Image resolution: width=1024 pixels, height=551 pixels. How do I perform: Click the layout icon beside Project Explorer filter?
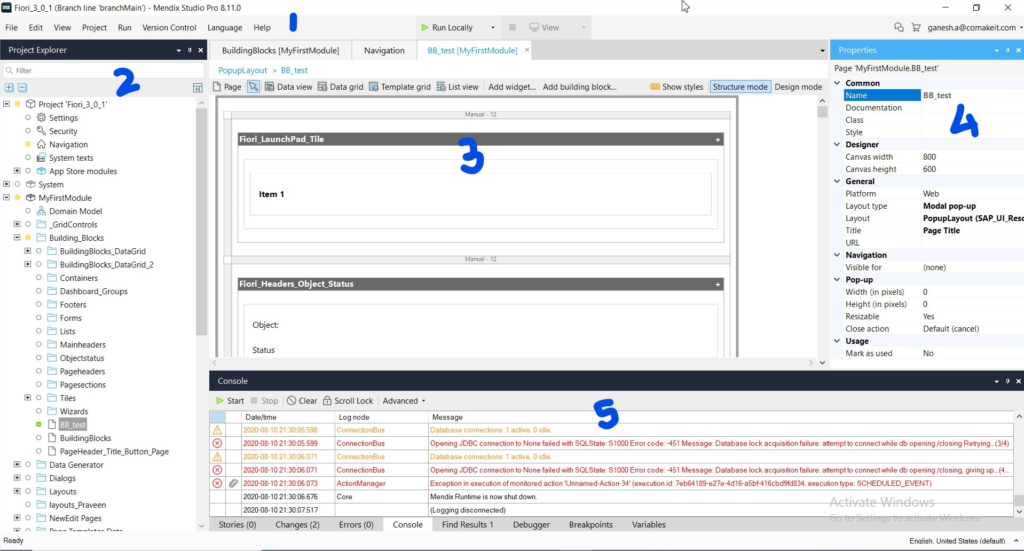[x=198, y=88]
